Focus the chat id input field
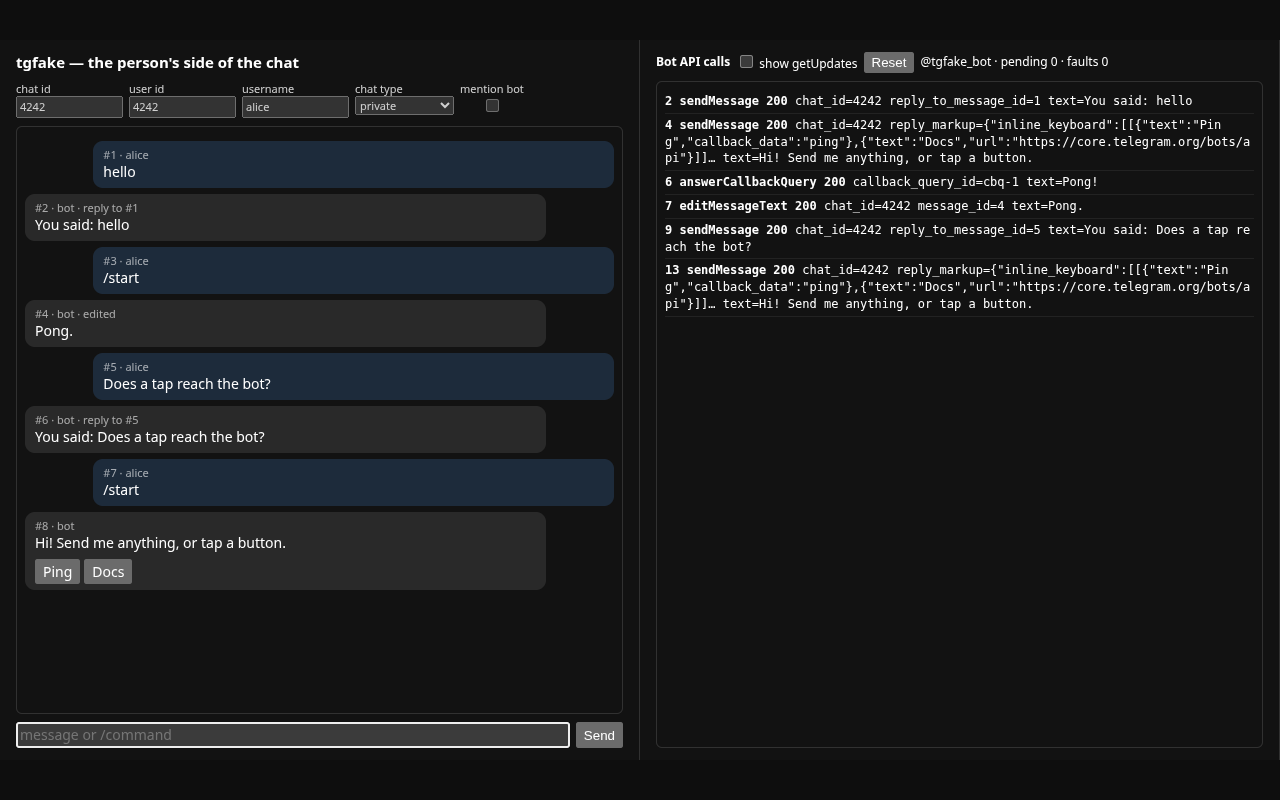 coord(69,107)
